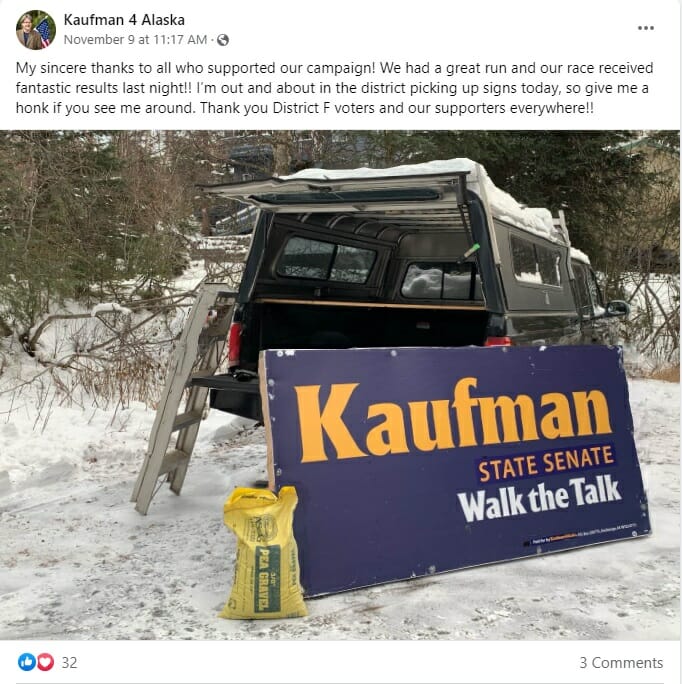This screenshot has width=682, height=684.
Task: Click the first line of text thanking campaign supporters
Action: coord(335,68)
